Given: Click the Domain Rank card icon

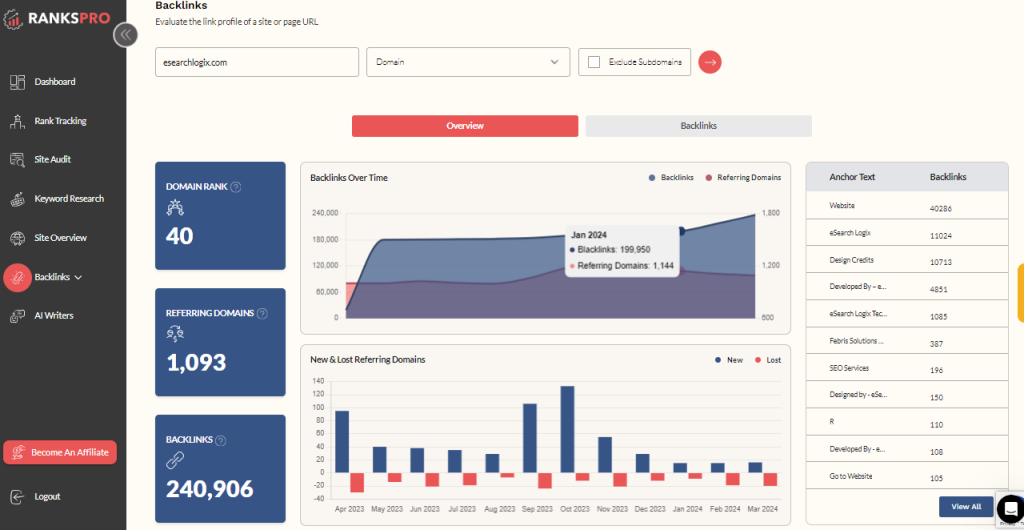Looking at the screenshot, I should point(176,208).
